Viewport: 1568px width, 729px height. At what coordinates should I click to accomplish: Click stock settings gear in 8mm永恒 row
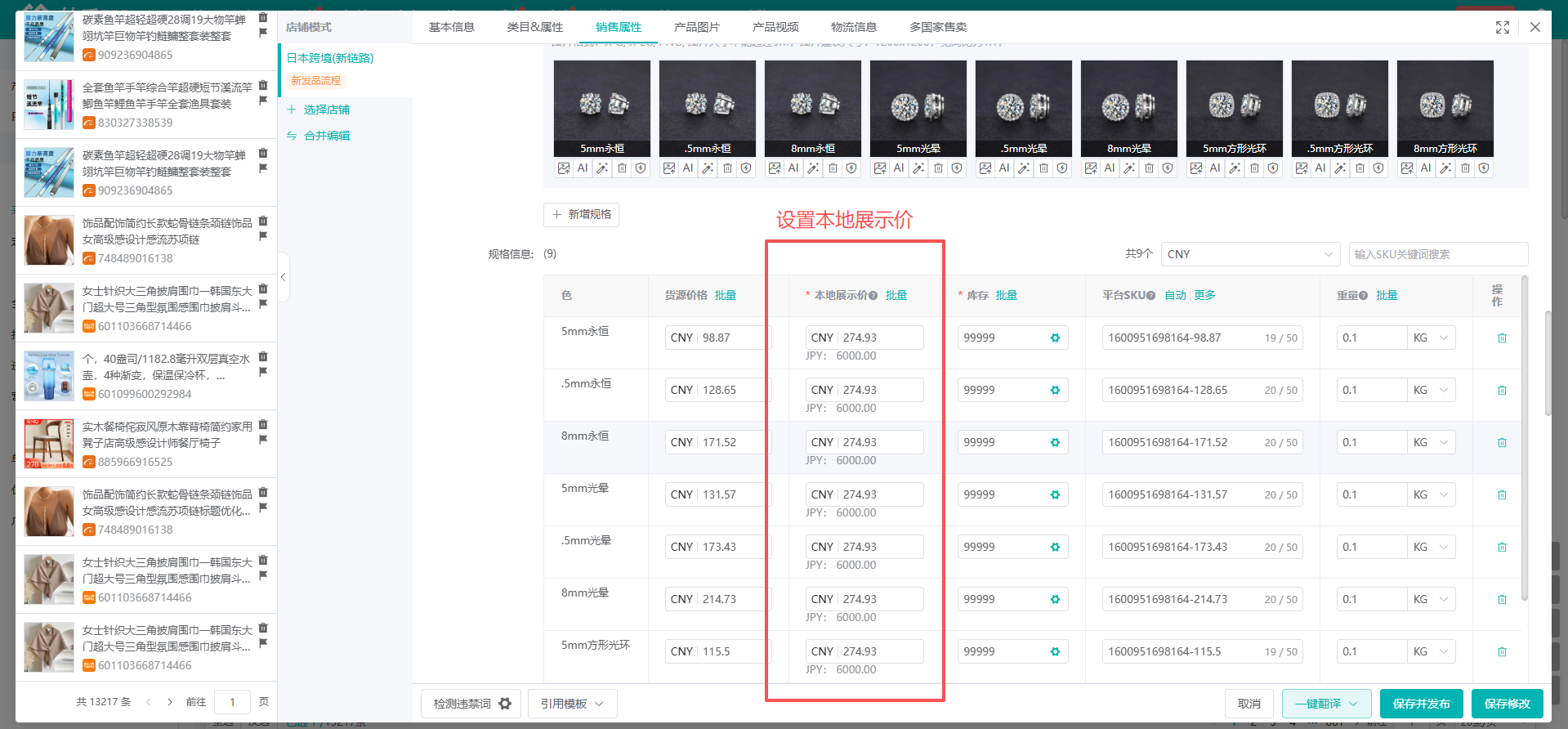point(1055,442)
